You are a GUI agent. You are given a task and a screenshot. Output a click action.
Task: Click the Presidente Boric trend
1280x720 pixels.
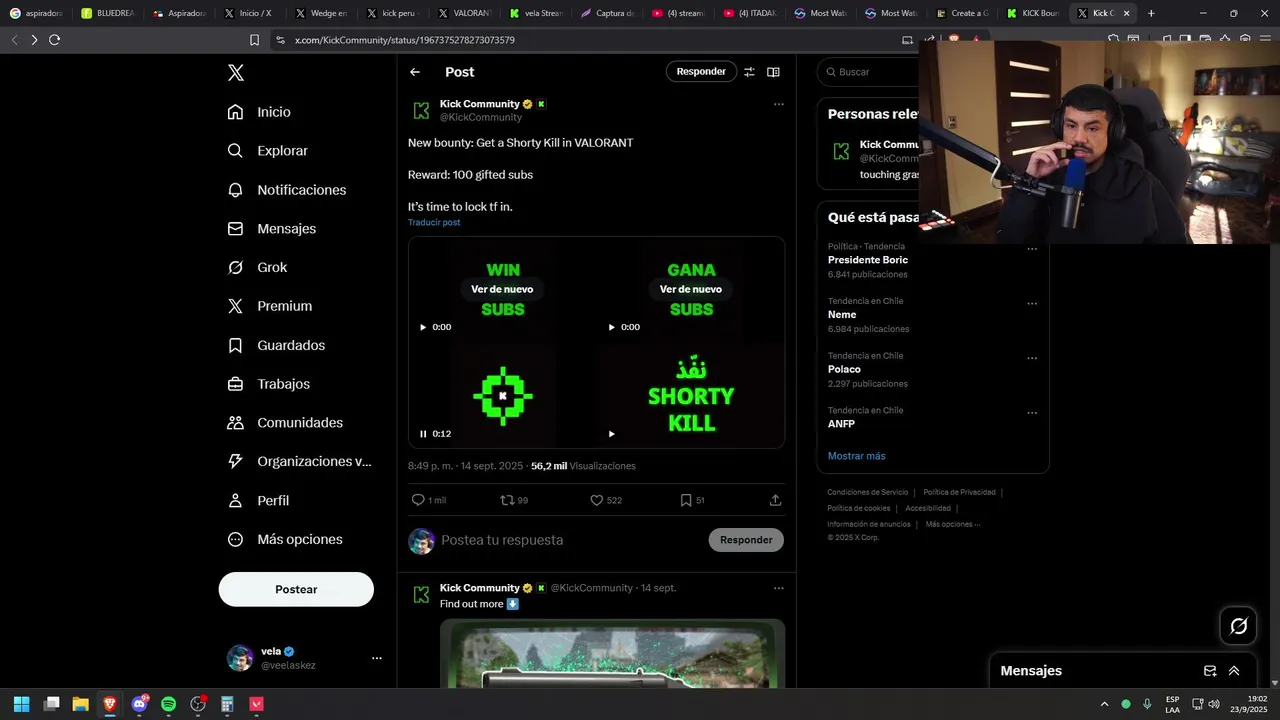[868, 260]
